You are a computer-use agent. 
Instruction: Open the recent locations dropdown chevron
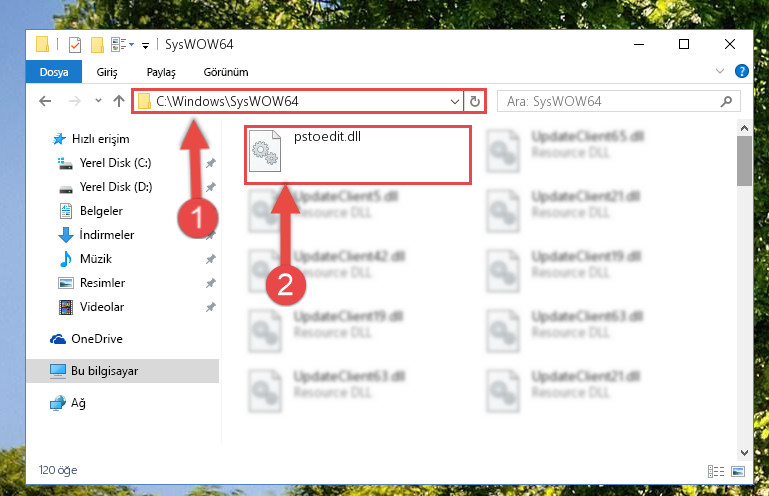coord(98,101)
